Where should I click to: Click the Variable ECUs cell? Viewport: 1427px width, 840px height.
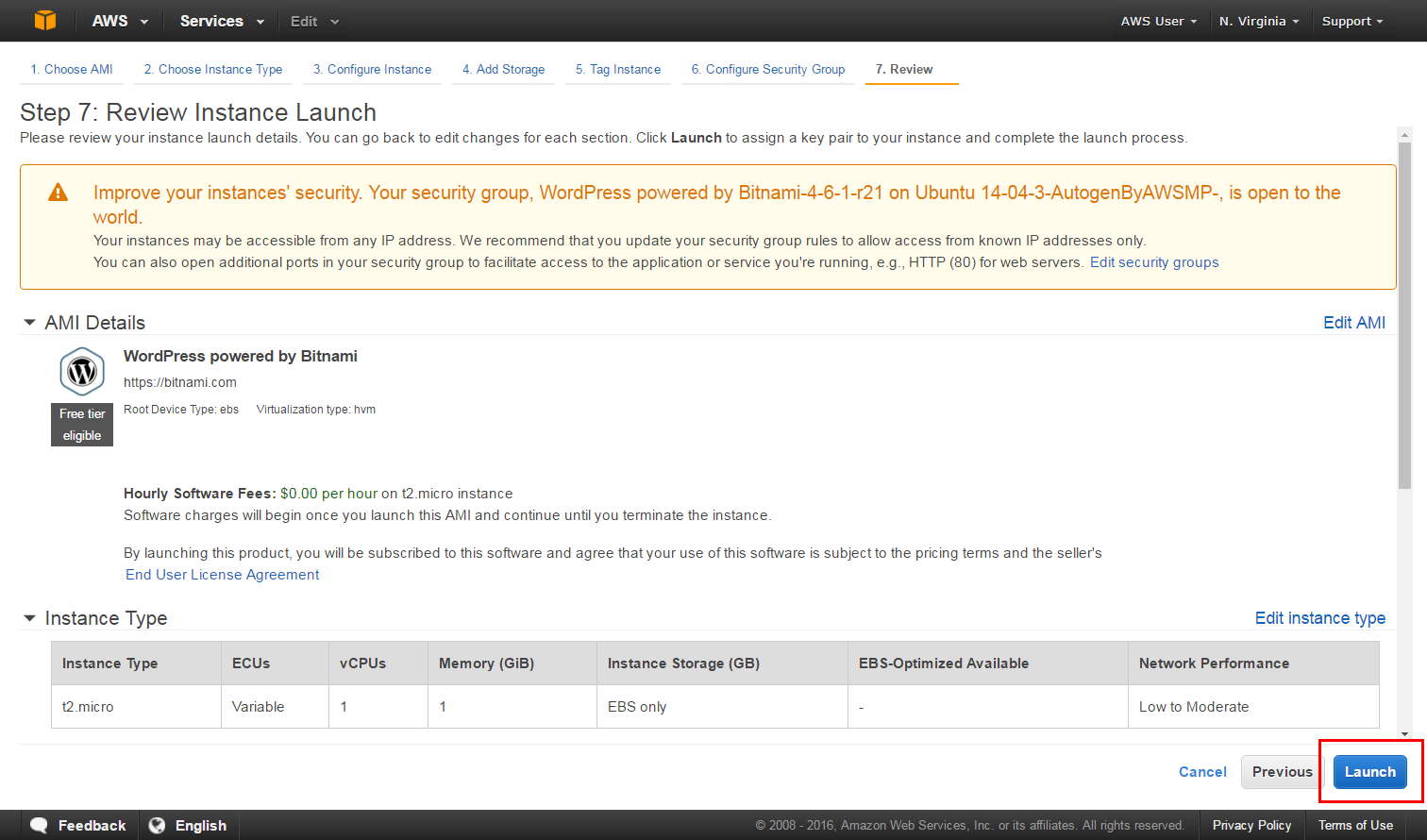[x=275, y=707]
